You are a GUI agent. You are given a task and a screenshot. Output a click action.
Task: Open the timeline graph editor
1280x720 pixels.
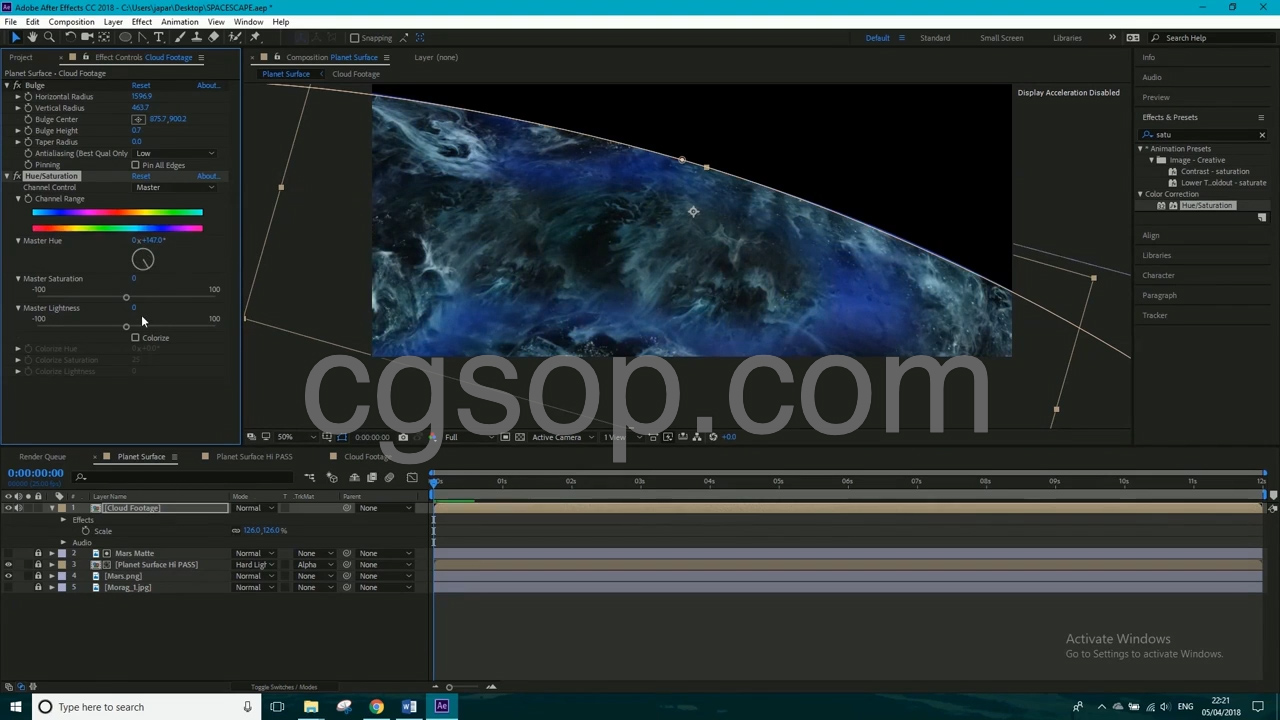[x=412, y=478]
